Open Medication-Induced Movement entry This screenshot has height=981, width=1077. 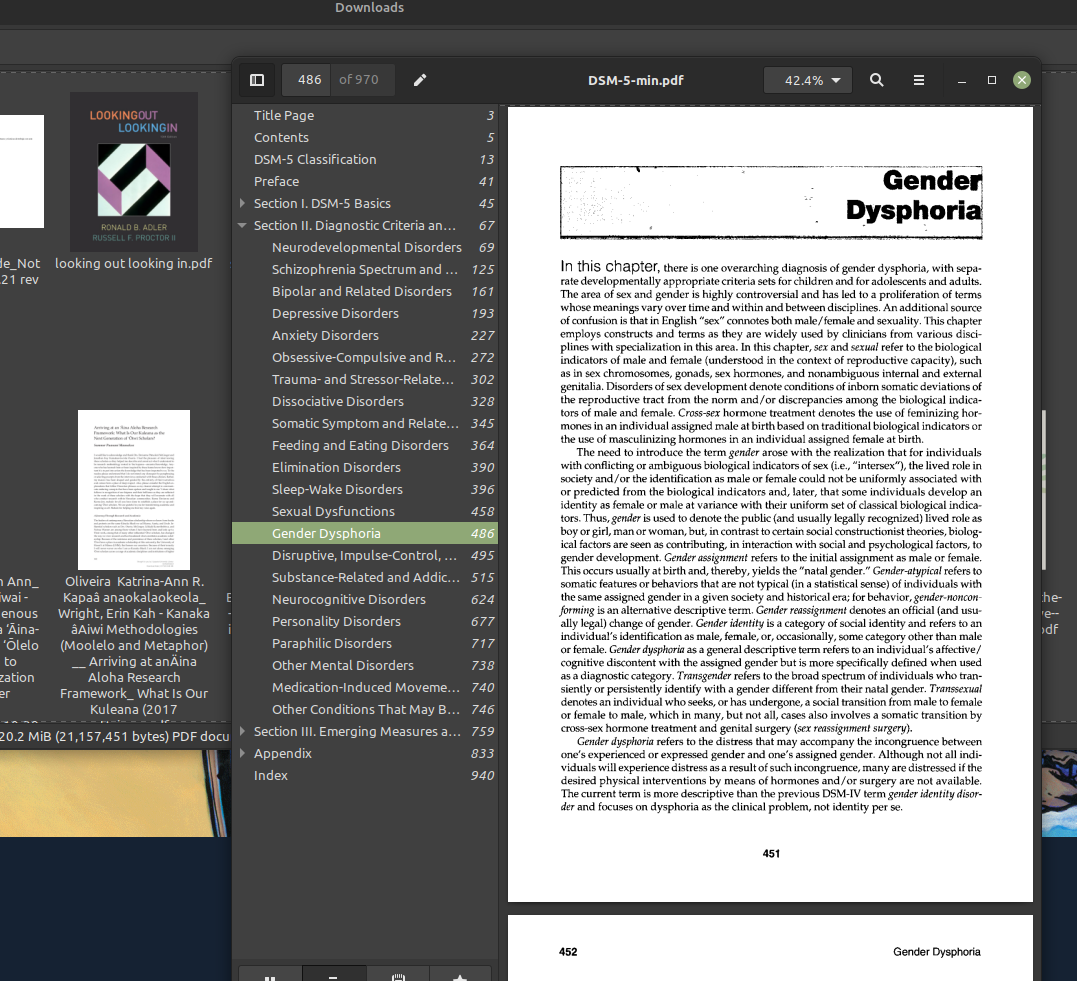click(365, 687)
